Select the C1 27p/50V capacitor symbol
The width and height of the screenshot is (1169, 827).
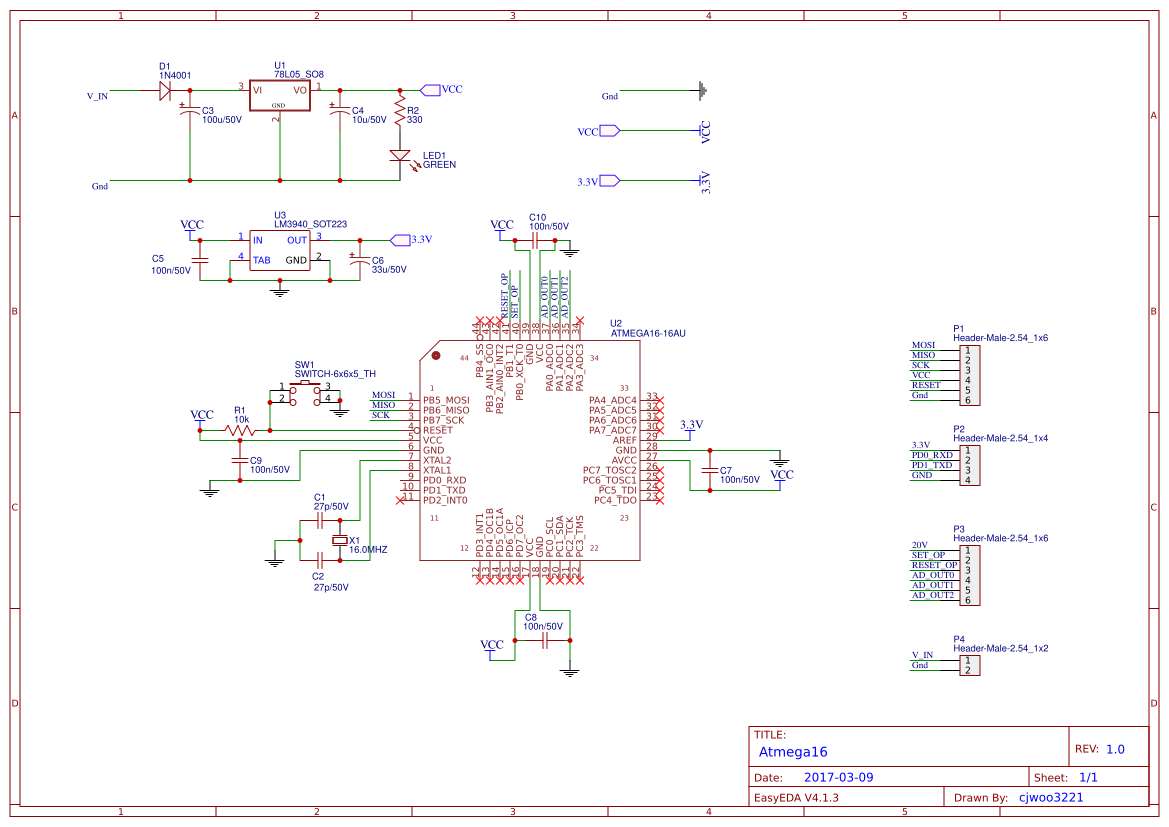click(320, 521)
